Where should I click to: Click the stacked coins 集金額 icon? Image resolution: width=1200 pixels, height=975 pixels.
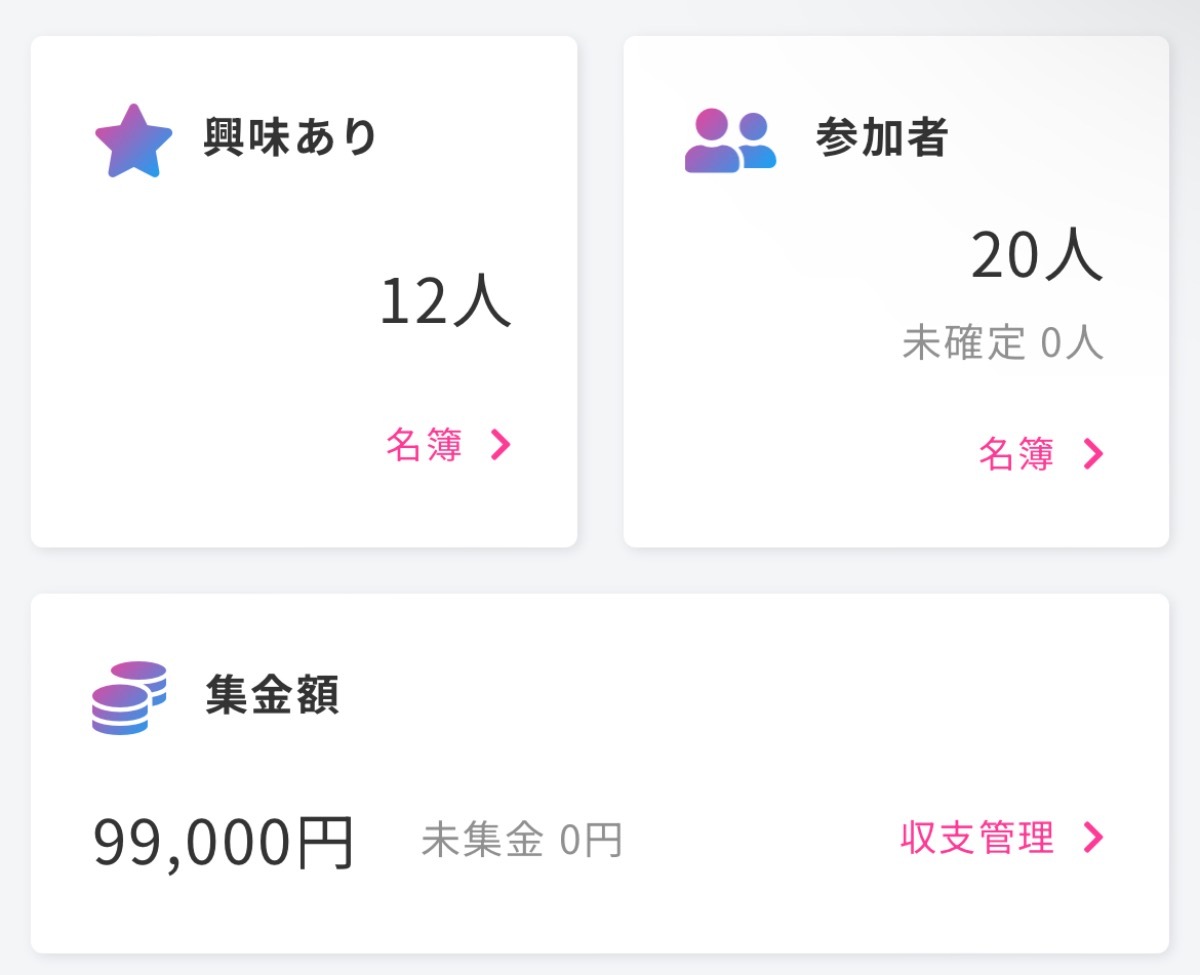[128, 697]
